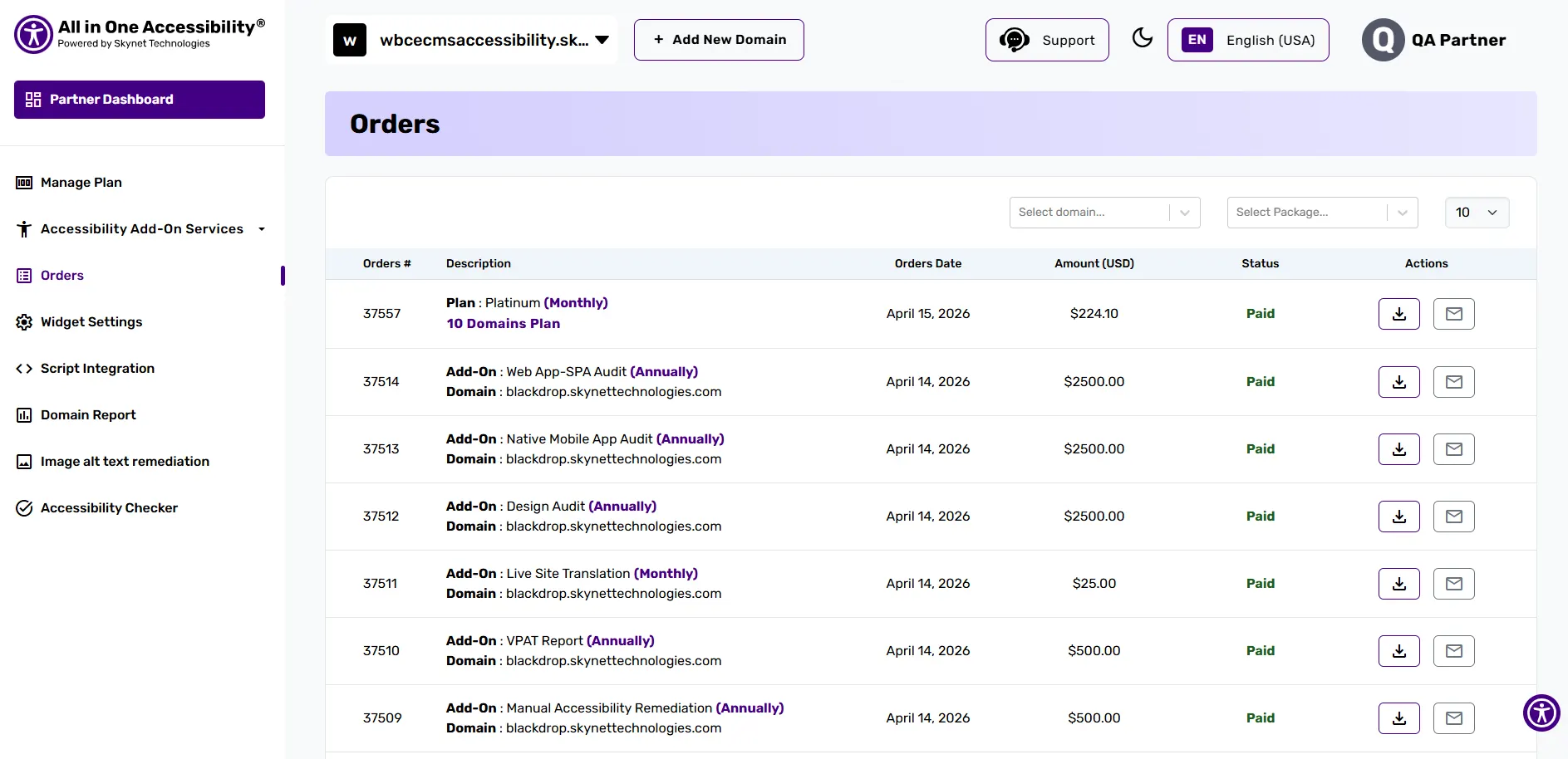Click April 15, 2026 date
The height and width of the screenshot is (759, 1568).
[x=928, y=314]
